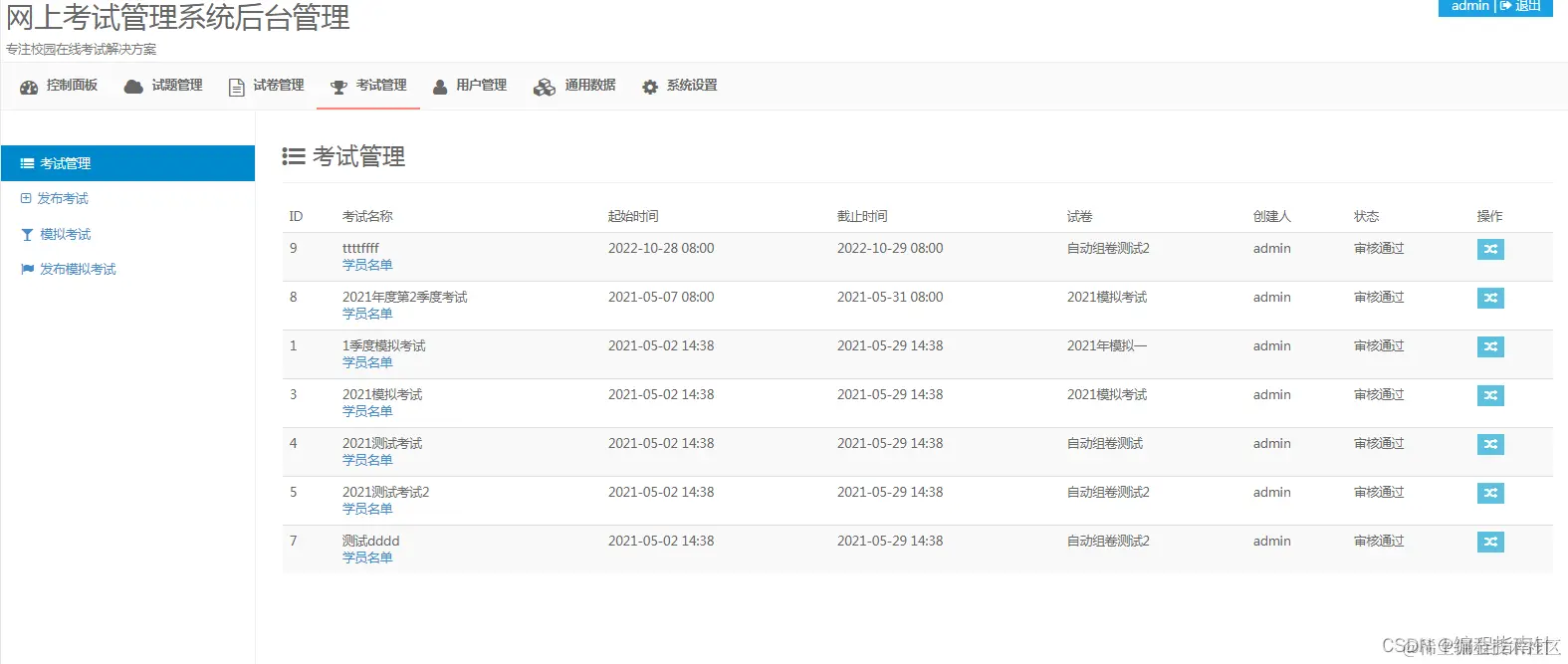This screenshot has width=1568, height=664.
Task: Open 学员名单 under 1季度模拟考试
Action: (367, 362)
